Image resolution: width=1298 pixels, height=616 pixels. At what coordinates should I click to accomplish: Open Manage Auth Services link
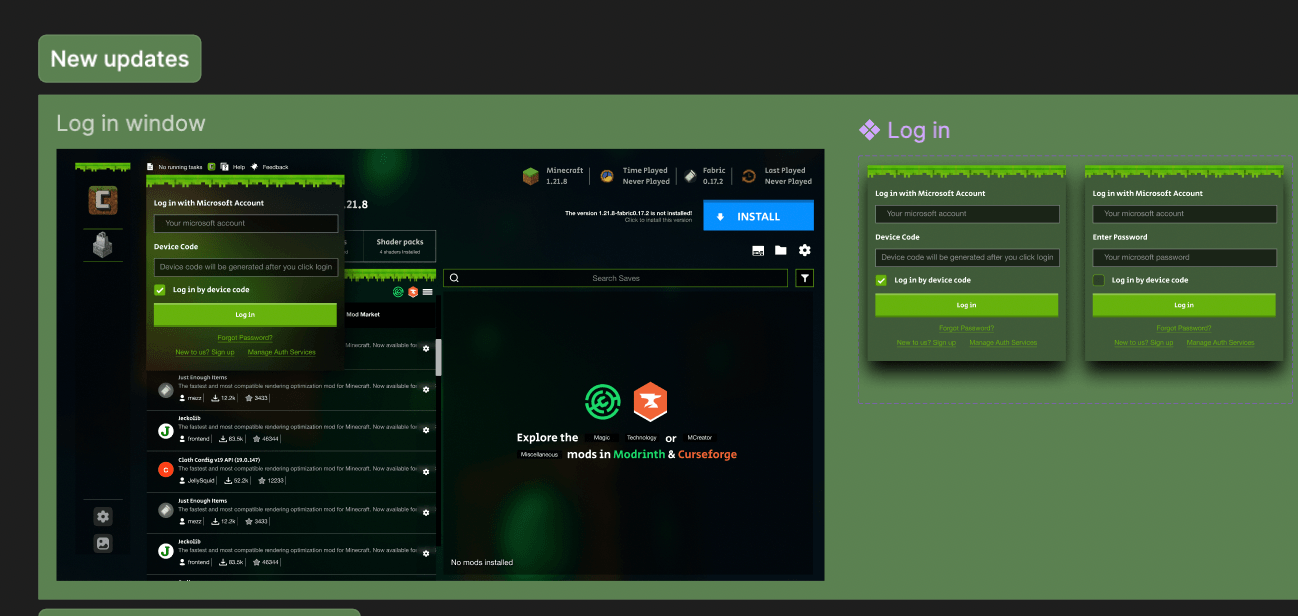coord(281,352)
